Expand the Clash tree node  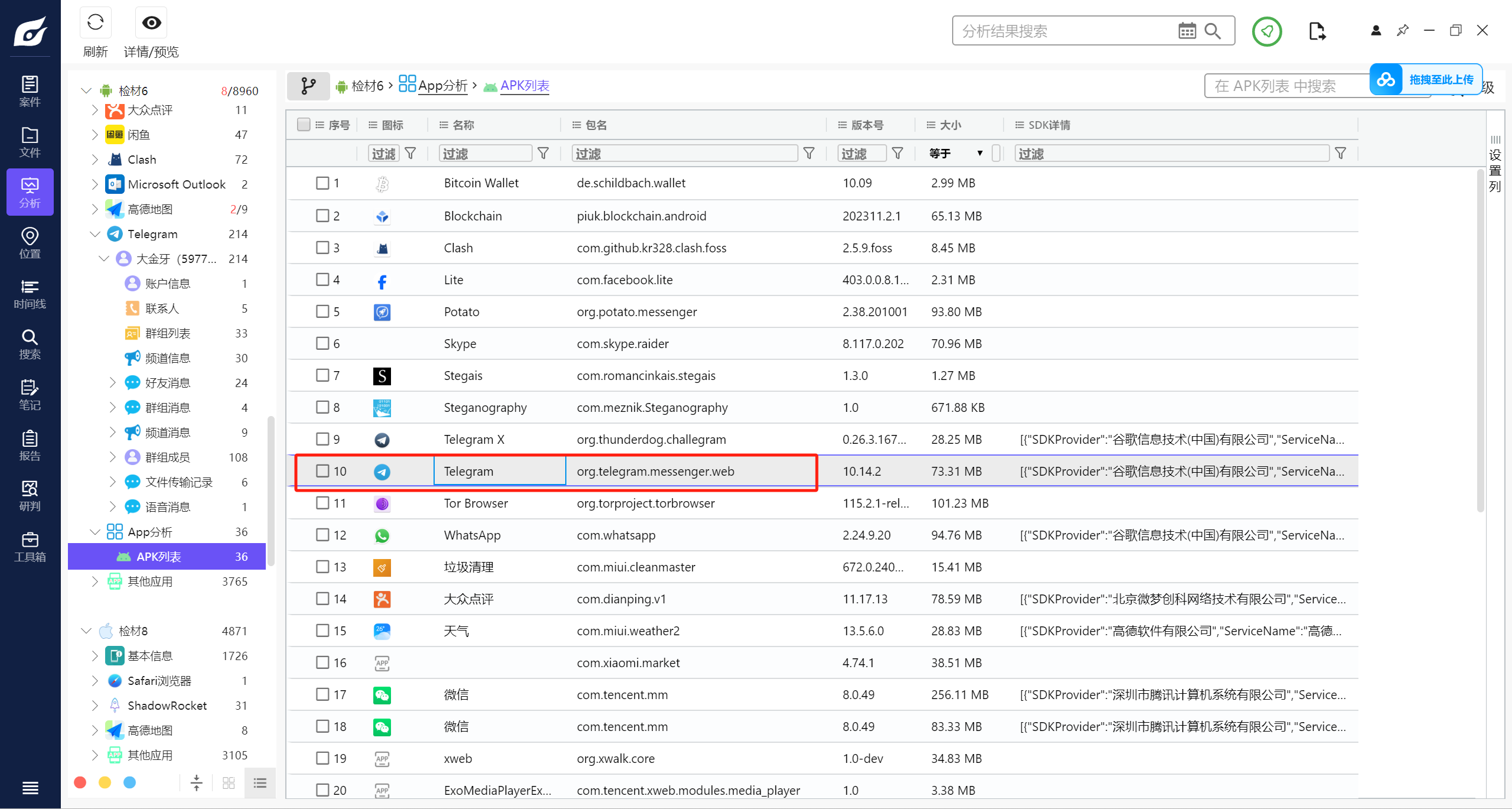coord(94,160)
